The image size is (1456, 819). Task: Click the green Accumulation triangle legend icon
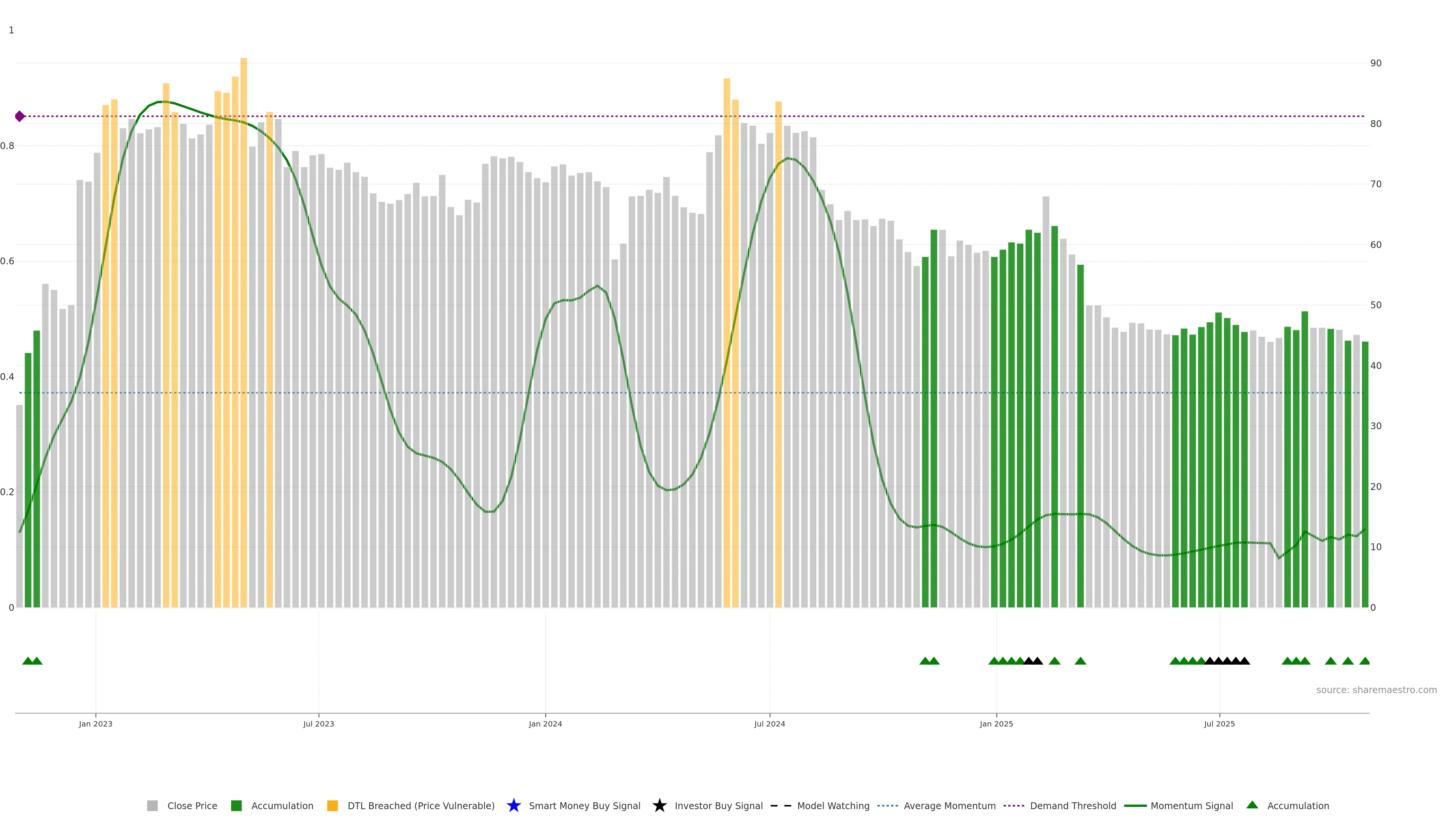[x=1252, y=805]
